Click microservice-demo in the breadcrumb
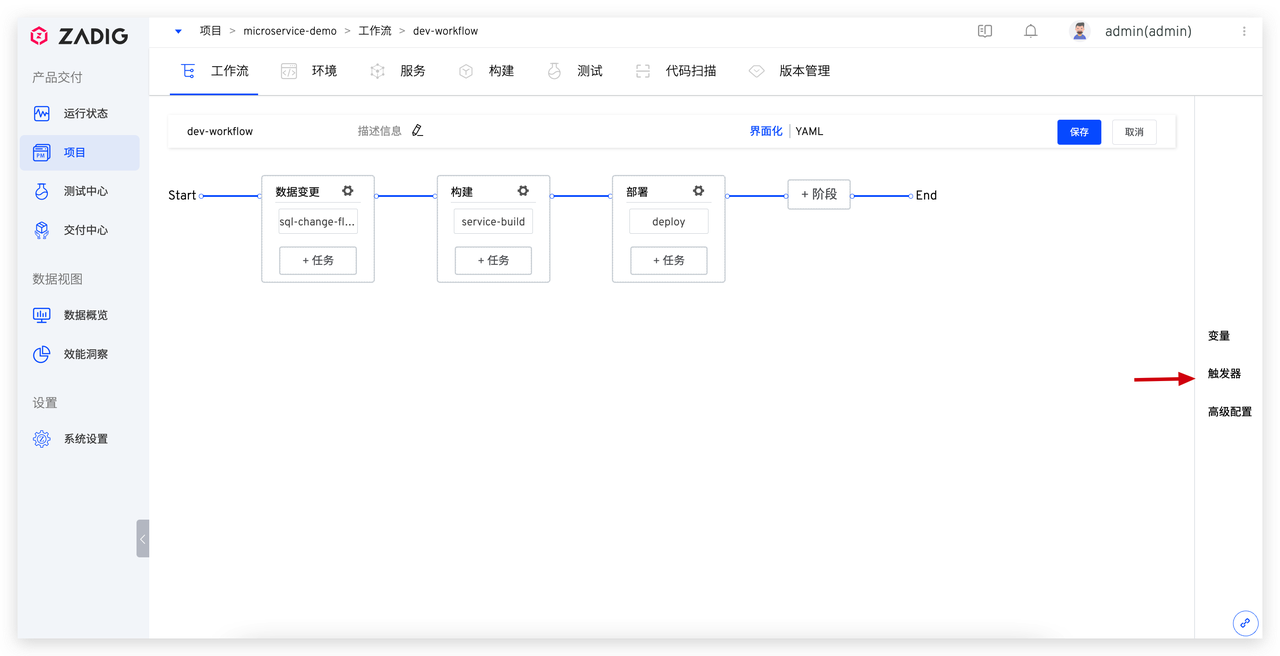1280x656 pixels. point(290,31)
